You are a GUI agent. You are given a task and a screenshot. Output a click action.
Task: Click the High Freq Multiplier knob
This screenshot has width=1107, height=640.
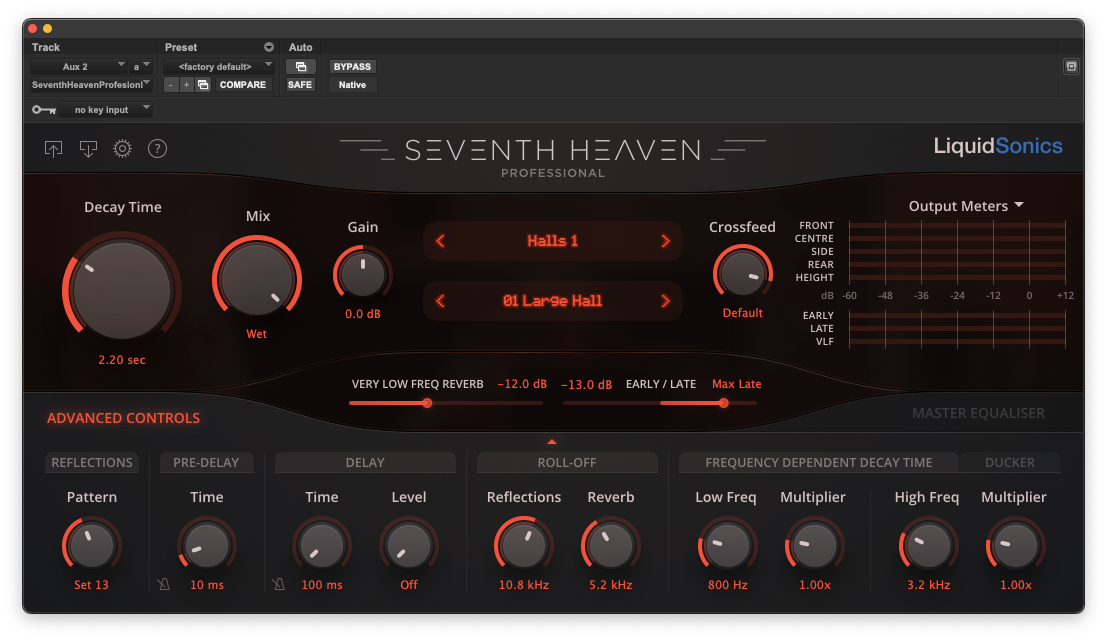click(1015, 545)
